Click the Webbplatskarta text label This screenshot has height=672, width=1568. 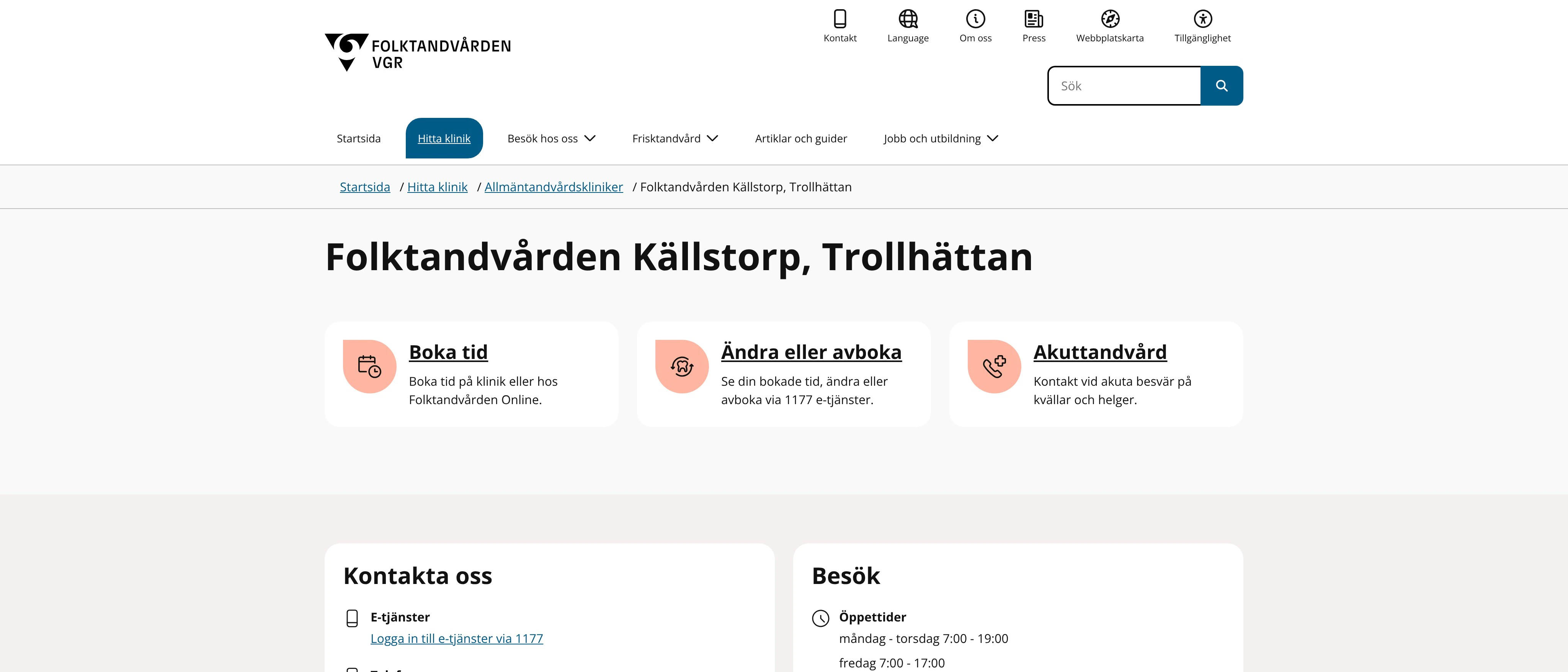click(x=1110, y=38)
